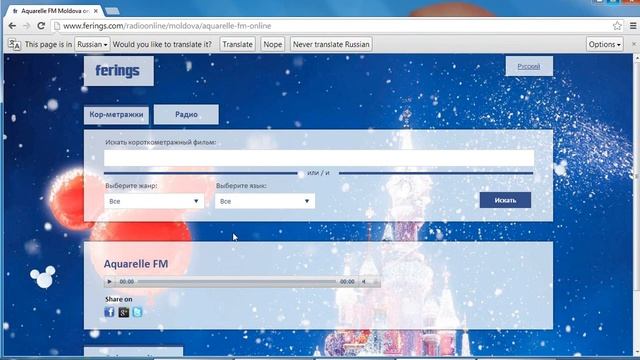Click the translate icon in the translation bar

pyautogui.click(x=14, y=44)
